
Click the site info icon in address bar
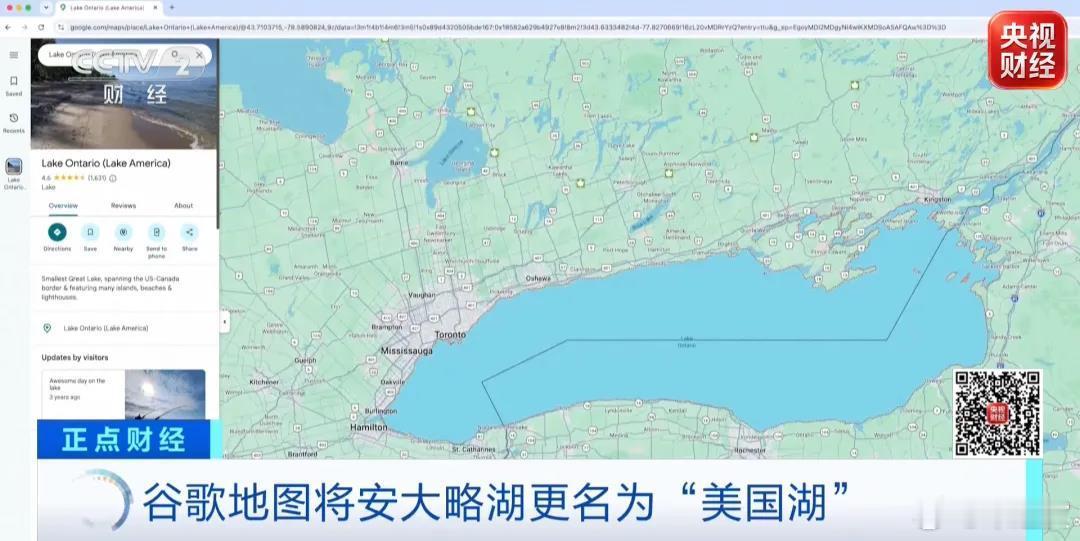(x=61, y=27)
